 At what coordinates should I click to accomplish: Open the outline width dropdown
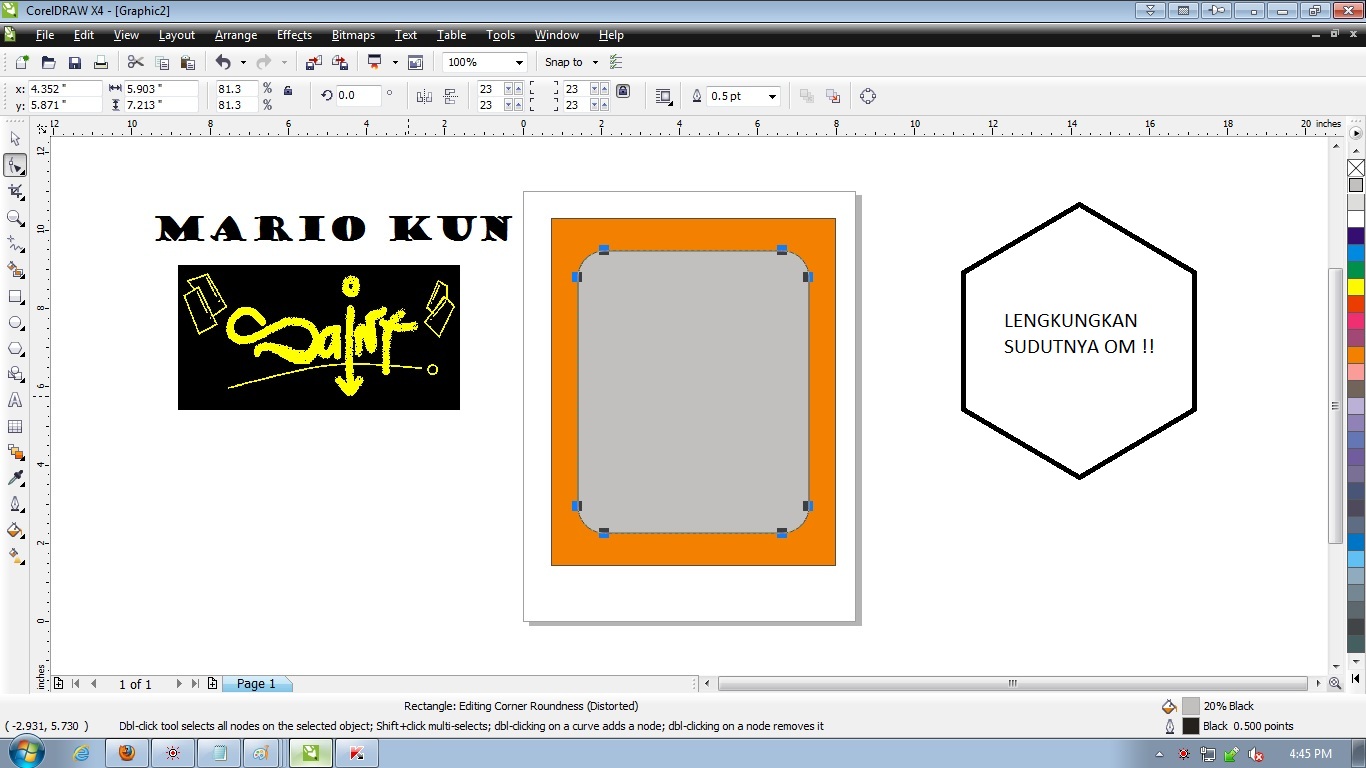(772, 96)
